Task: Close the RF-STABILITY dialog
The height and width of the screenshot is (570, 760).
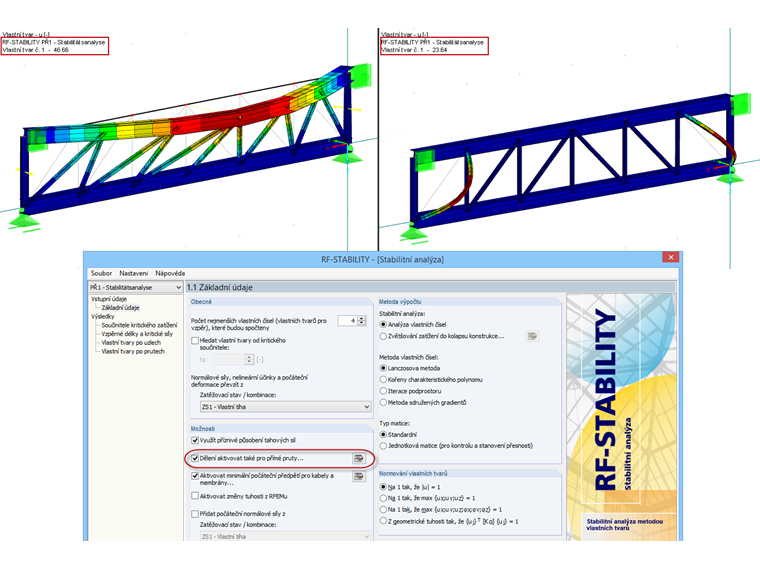Action: pos(671,257)
